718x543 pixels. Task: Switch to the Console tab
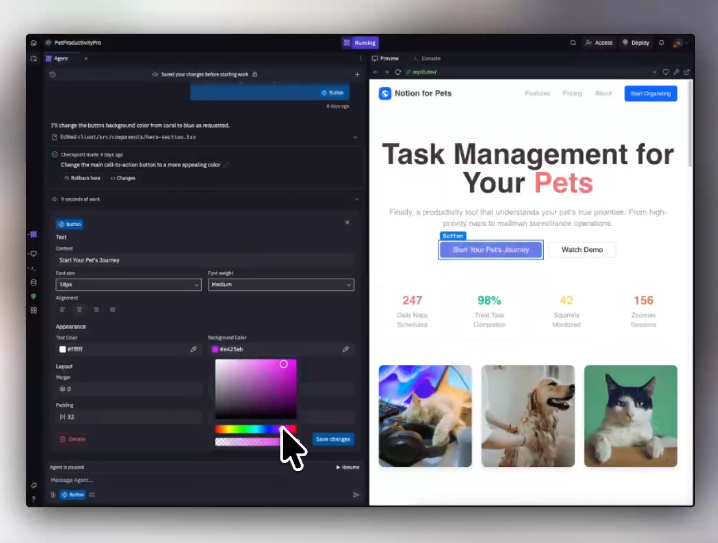pos(427,59)
